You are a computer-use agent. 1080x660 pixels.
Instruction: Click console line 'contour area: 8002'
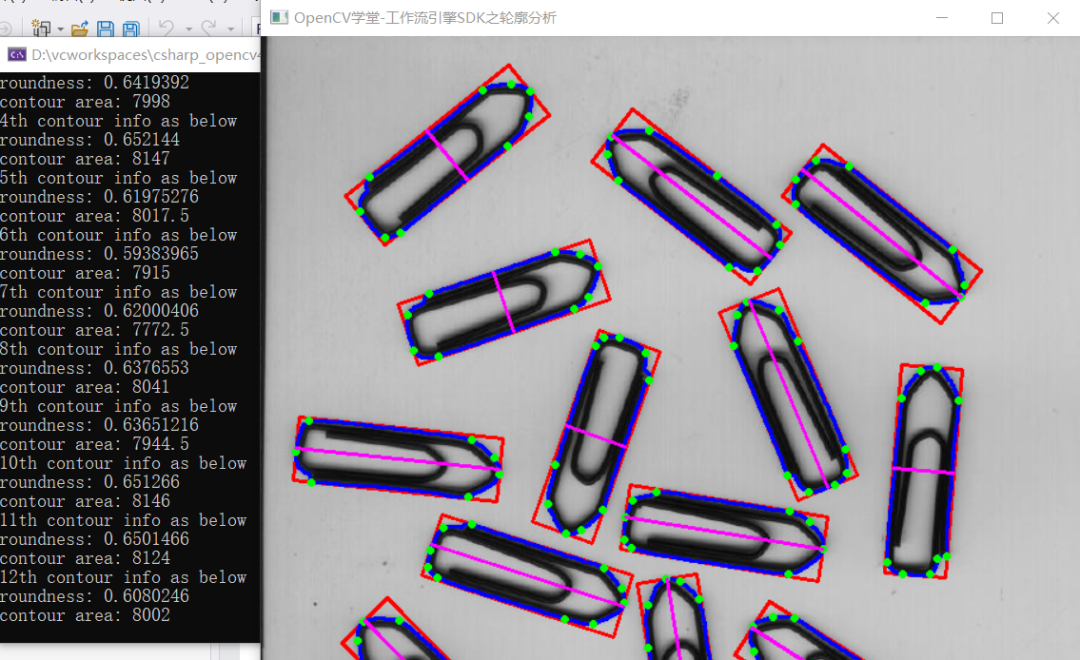point(85,615)
